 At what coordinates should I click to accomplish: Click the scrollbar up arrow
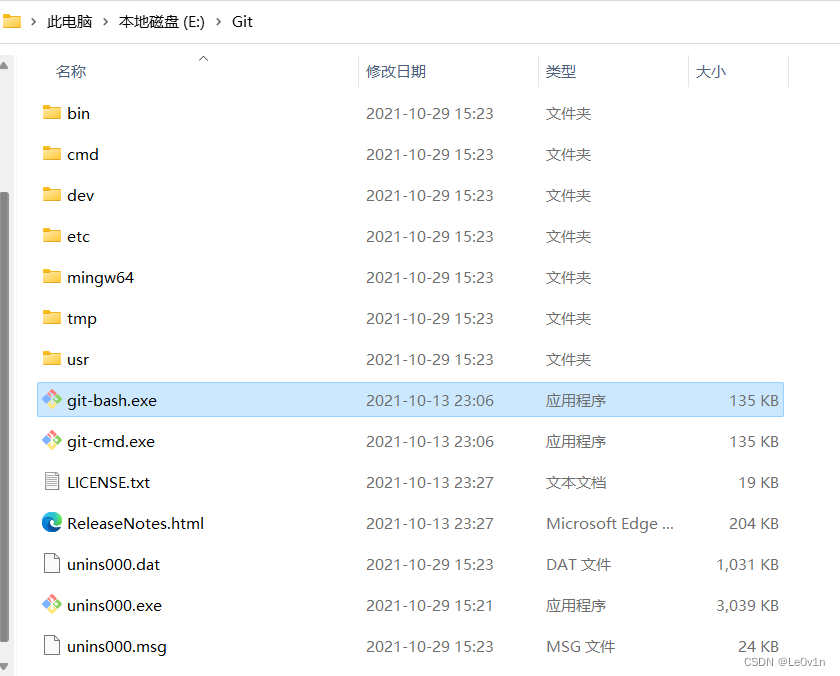click(x=4, y=66)
